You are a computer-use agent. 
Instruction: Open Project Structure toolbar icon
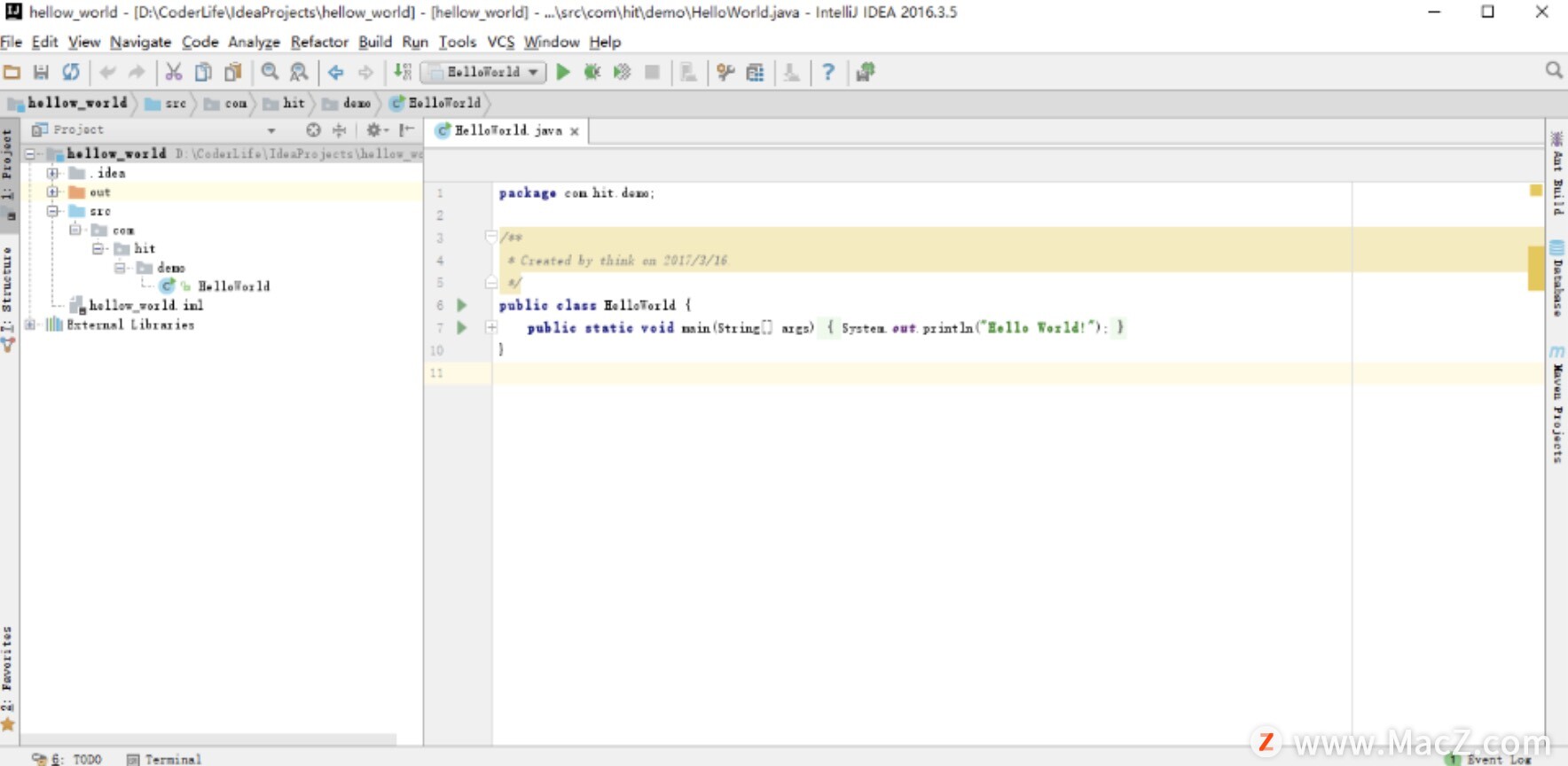tap(755, 73)
